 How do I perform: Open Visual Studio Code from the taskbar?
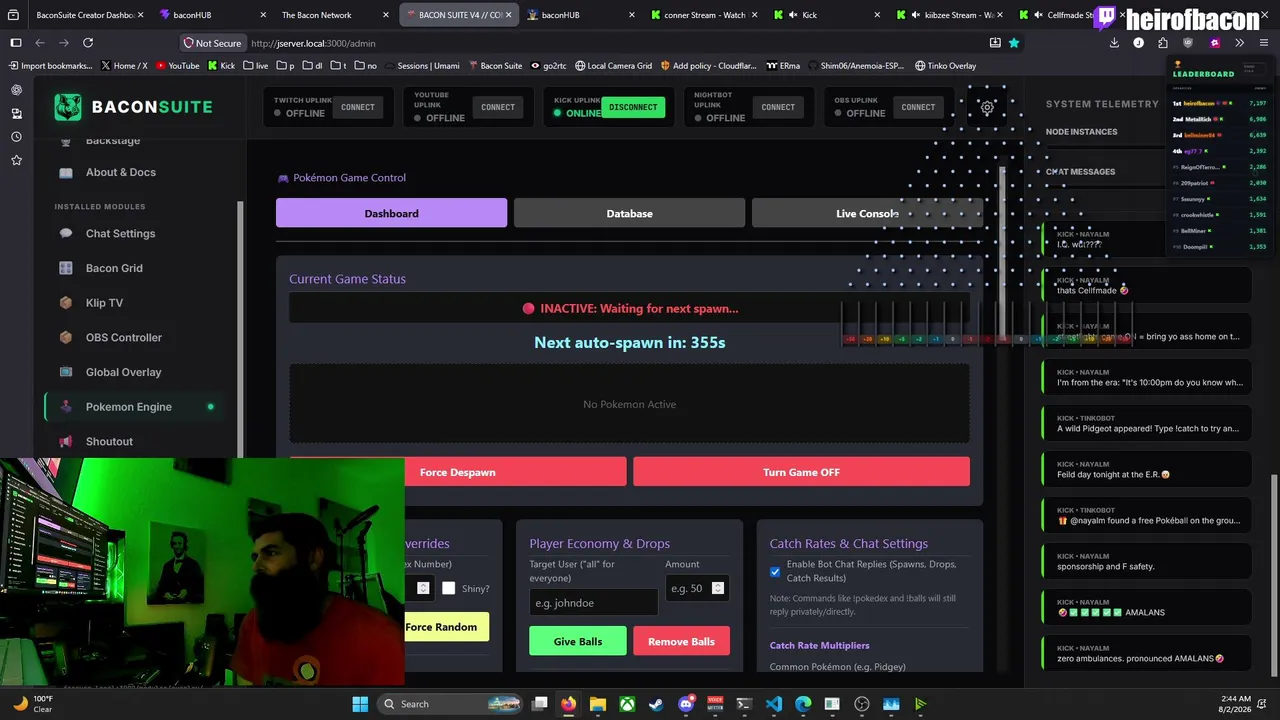point(774,704)
